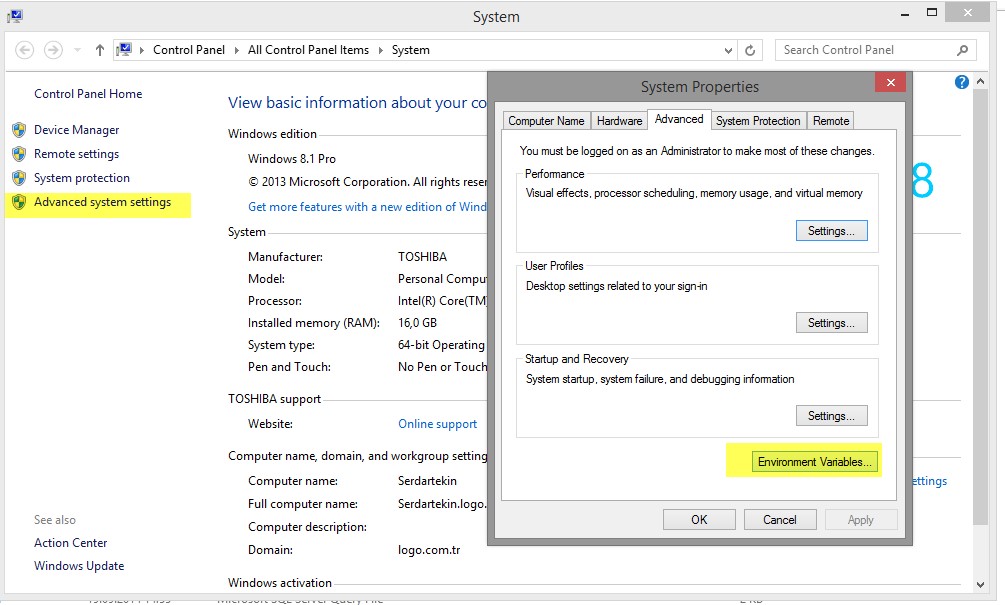Select the System Protection tab

758,121
